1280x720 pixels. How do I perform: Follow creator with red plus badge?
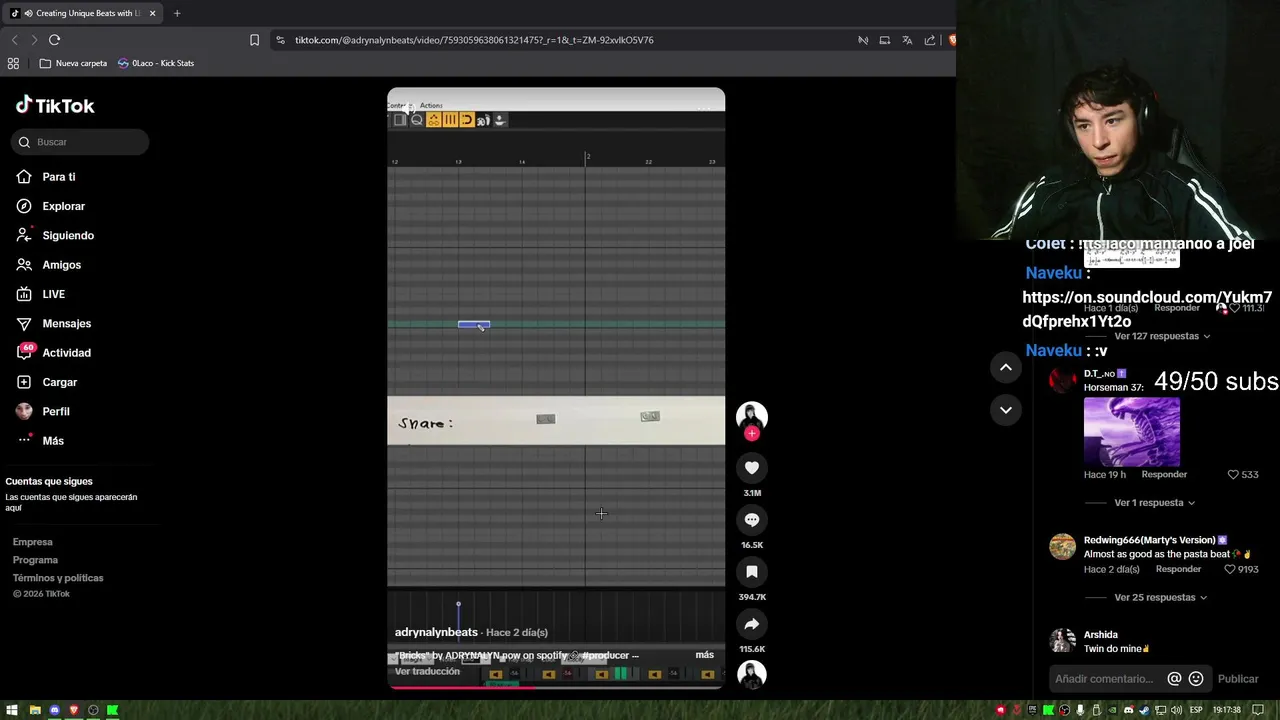click(x=752, y=433)
